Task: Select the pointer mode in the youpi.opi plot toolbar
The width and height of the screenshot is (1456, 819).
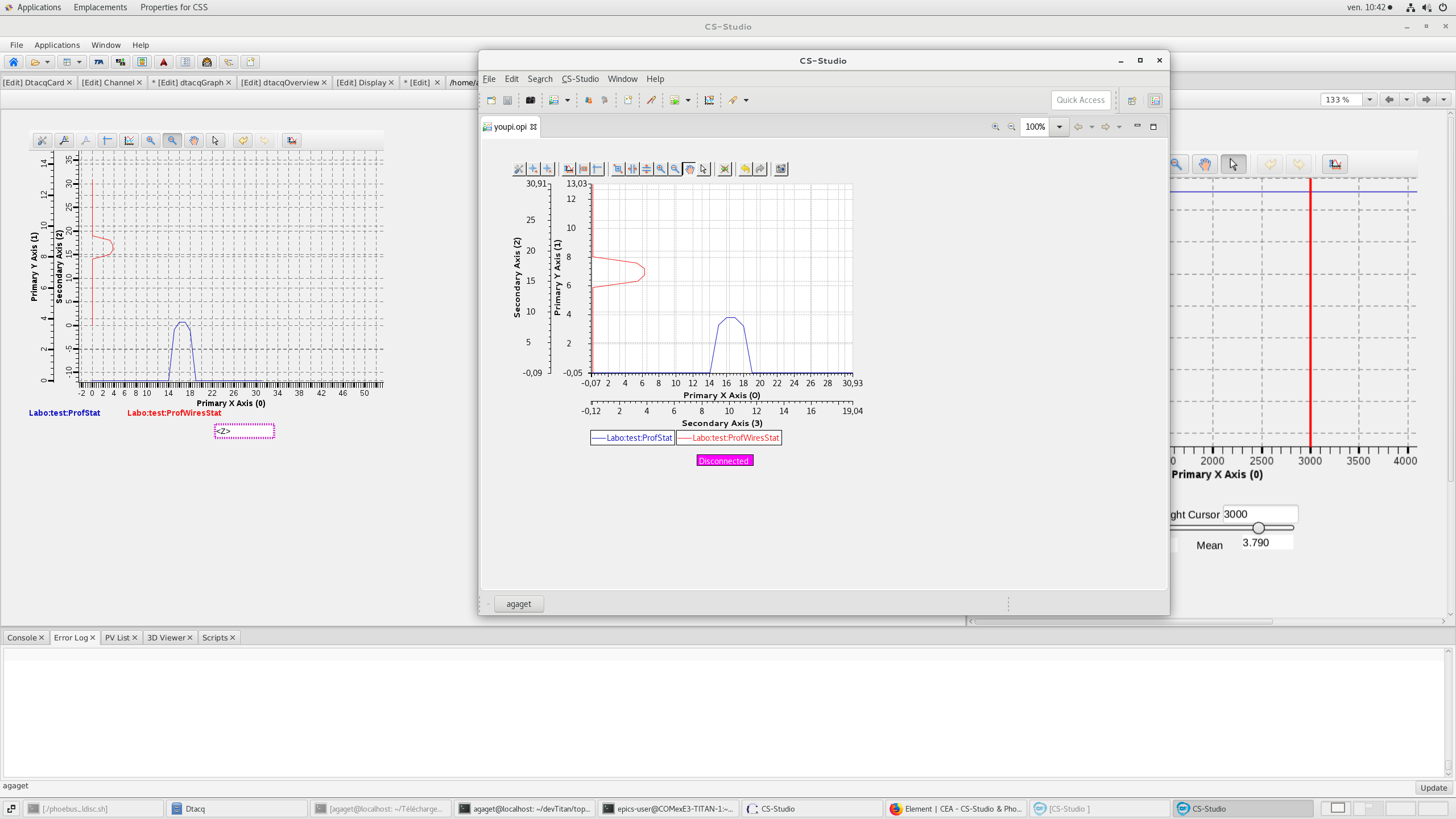Action: (704, 169)
